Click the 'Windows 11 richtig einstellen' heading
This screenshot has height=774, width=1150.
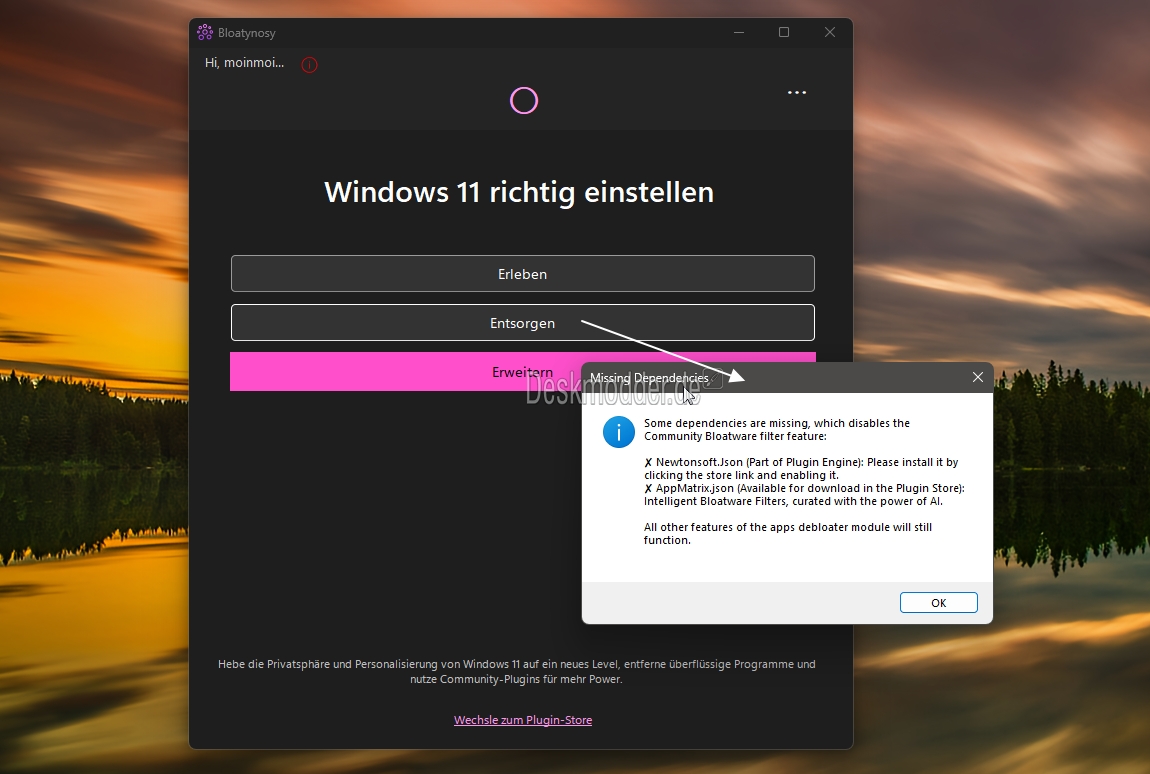pos(519,192)
